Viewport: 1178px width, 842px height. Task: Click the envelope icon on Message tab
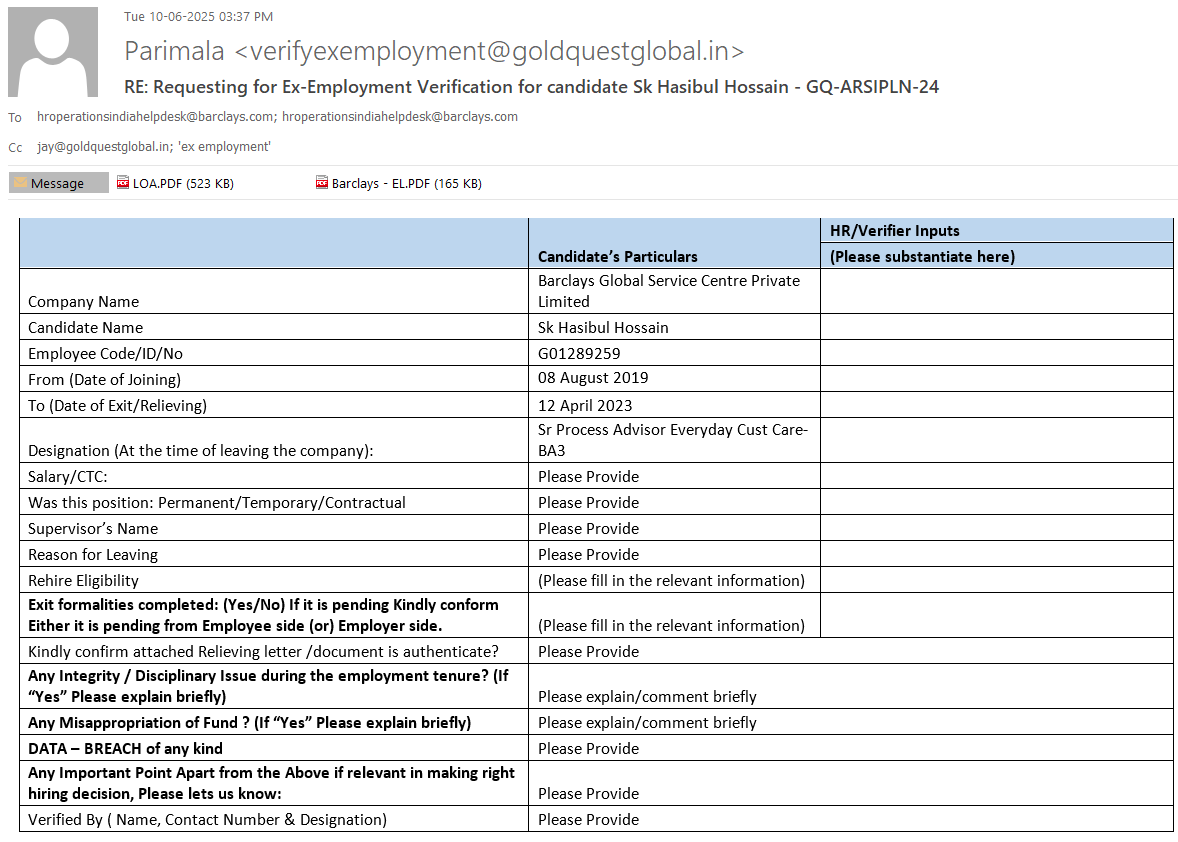[21, 183]
